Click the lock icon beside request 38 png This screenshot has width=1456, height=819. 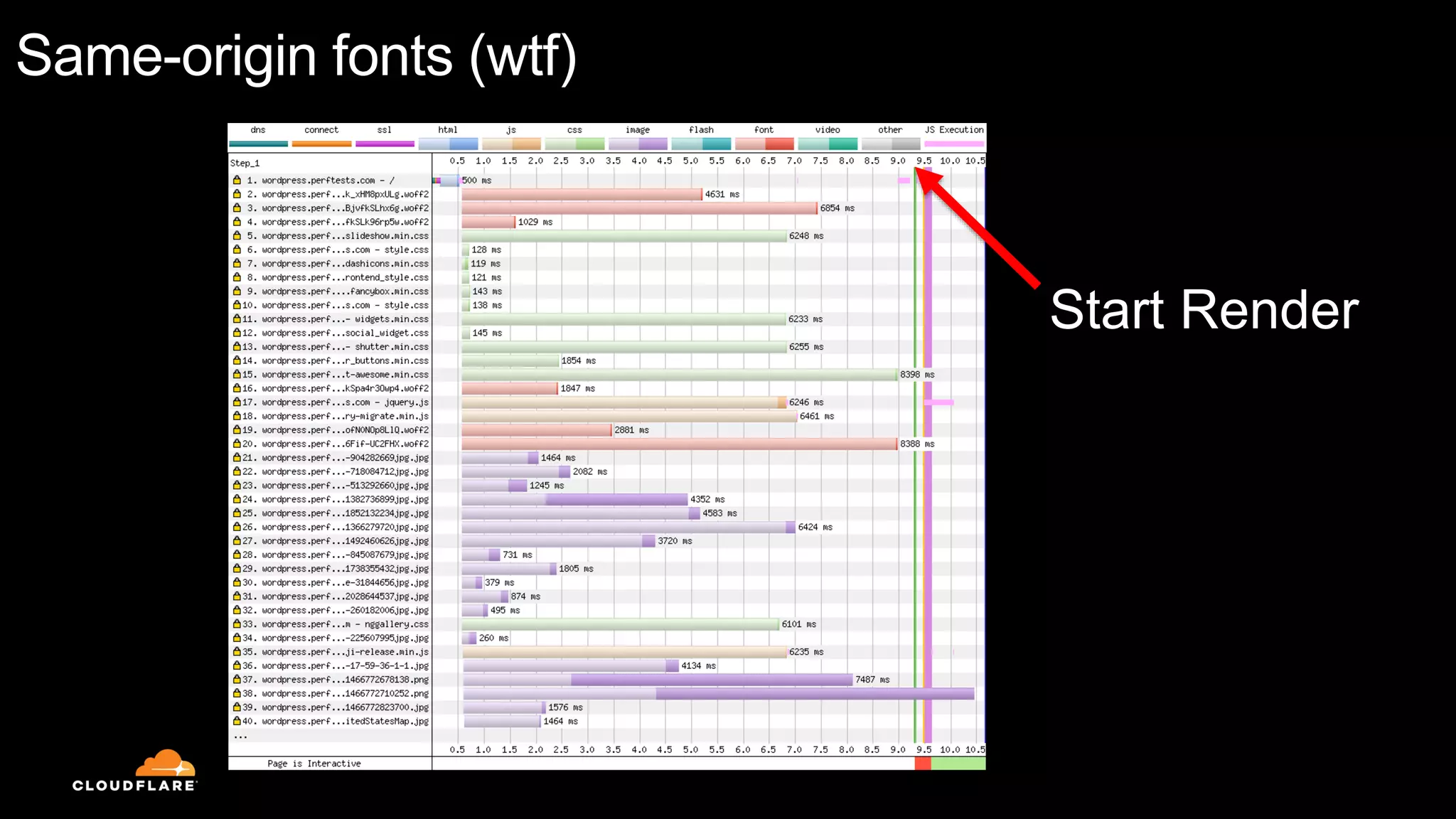[237, 693]
